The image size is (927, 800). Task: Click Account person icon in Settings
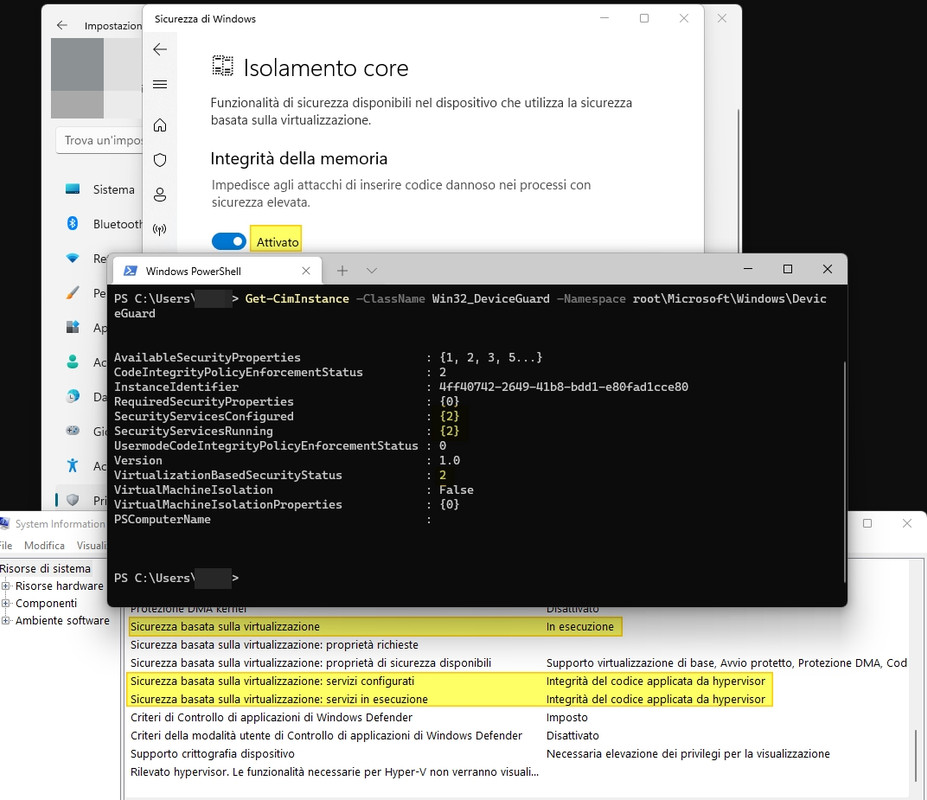pos(73,362)
